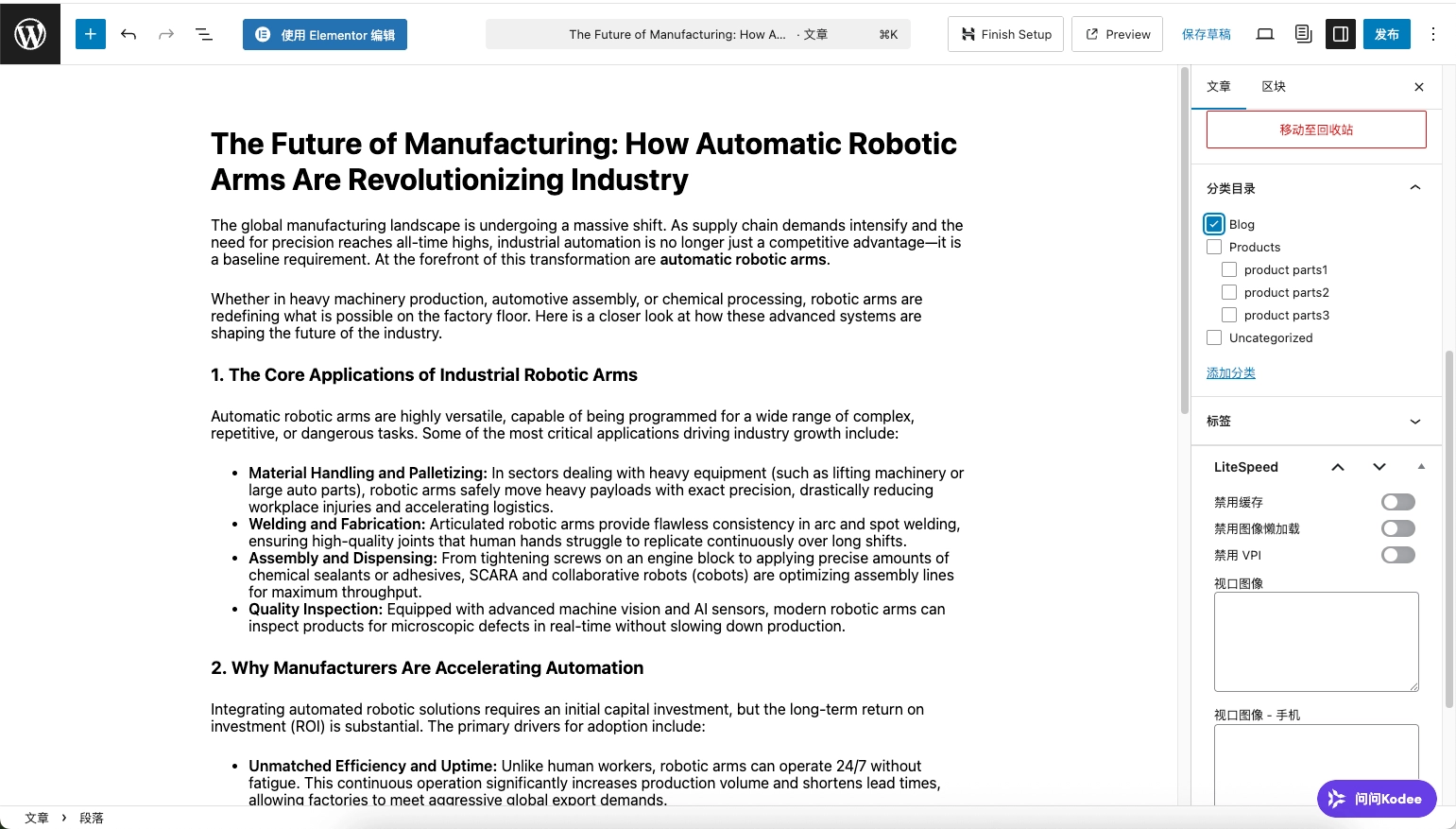Viewport: 1456px width, 829px height.
Task: Click the heading '1. The Core Applications of Industrial Robotic Arms'
Action: pos(424,375)
